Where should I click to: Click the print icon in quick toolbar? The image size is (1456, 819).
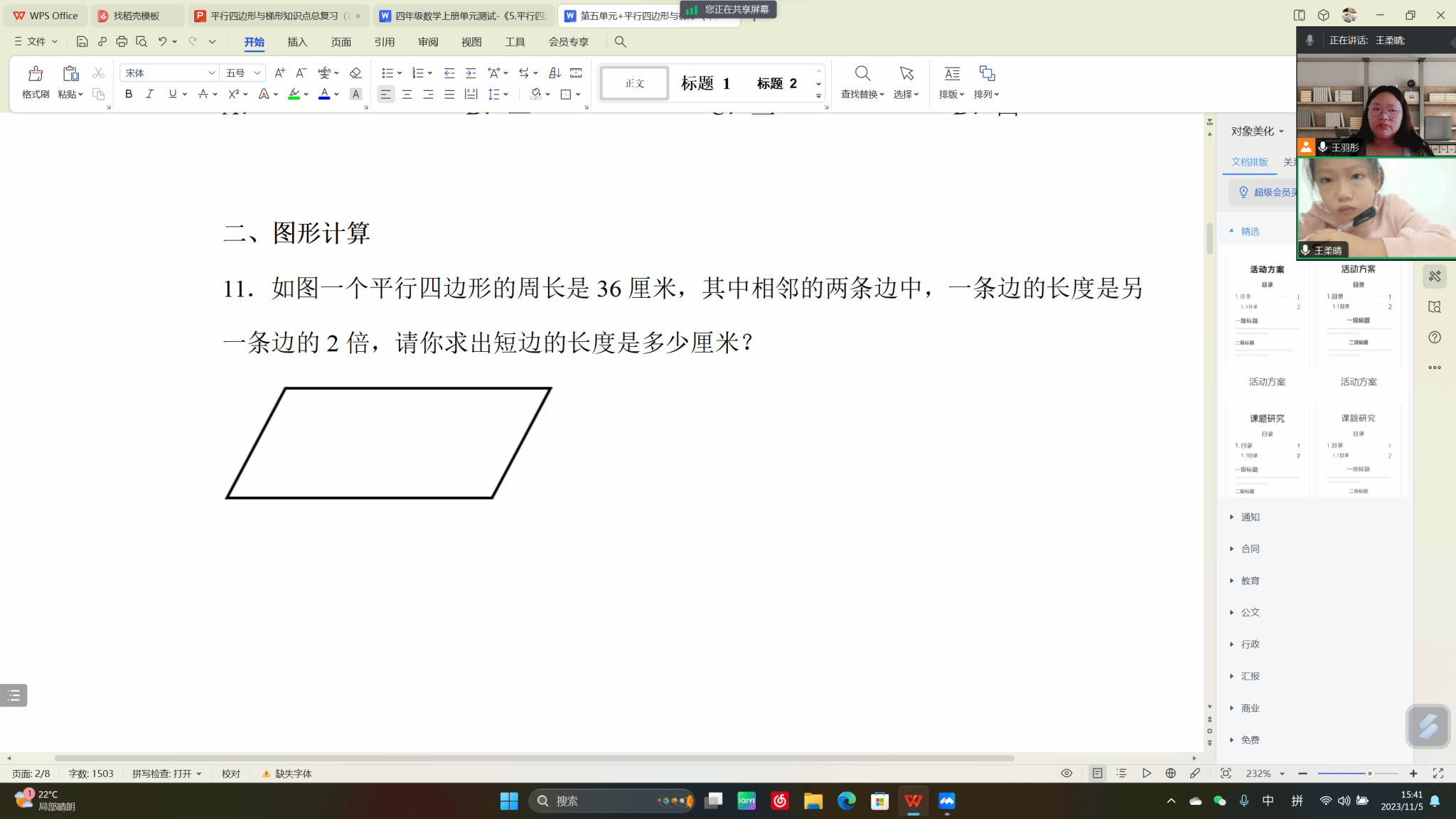122,42
